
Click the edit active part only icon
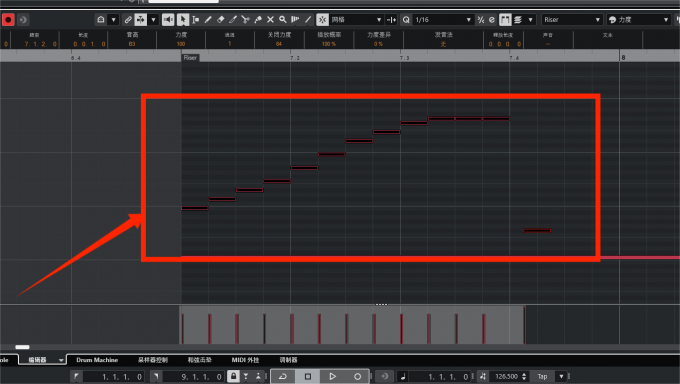tap(518, 20)
